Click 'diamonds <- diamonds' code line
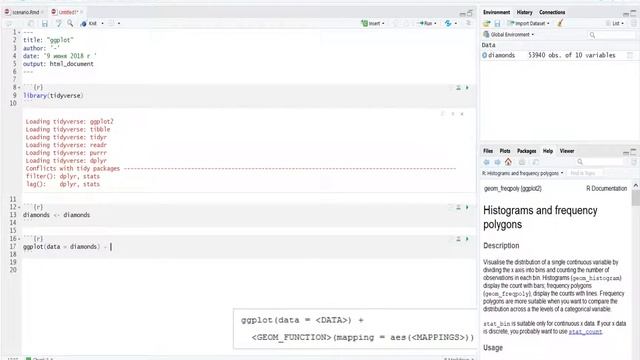 click(x=56, y=215)
